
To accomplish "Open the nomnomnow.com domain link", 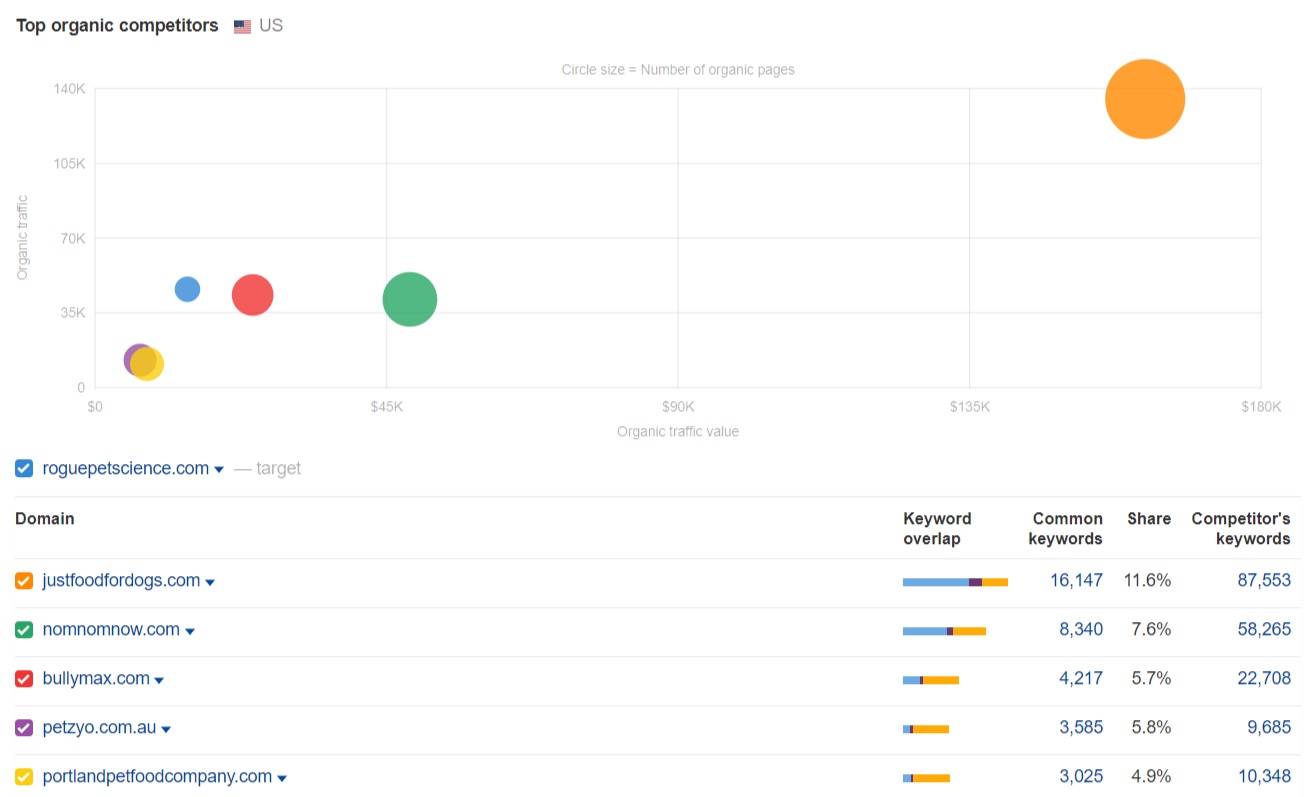I will (x=111, y=630).
